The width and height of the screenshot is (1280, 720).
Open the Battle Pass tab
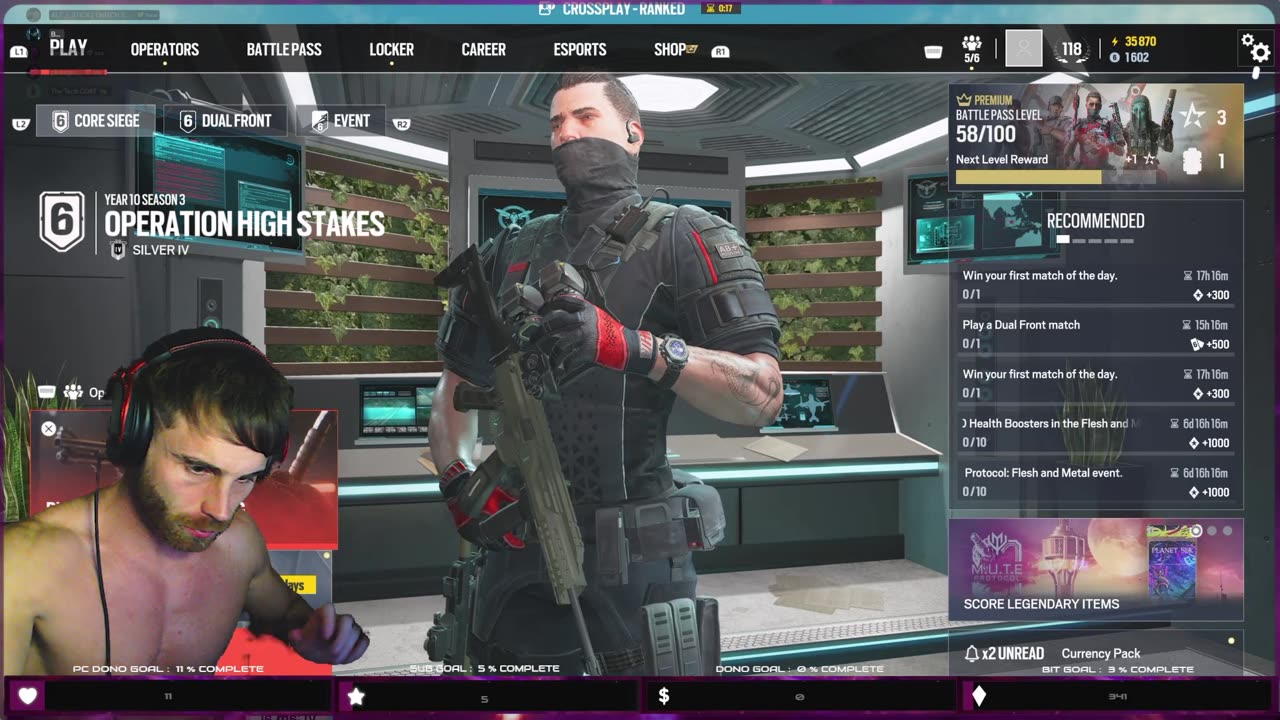(284, 49)
